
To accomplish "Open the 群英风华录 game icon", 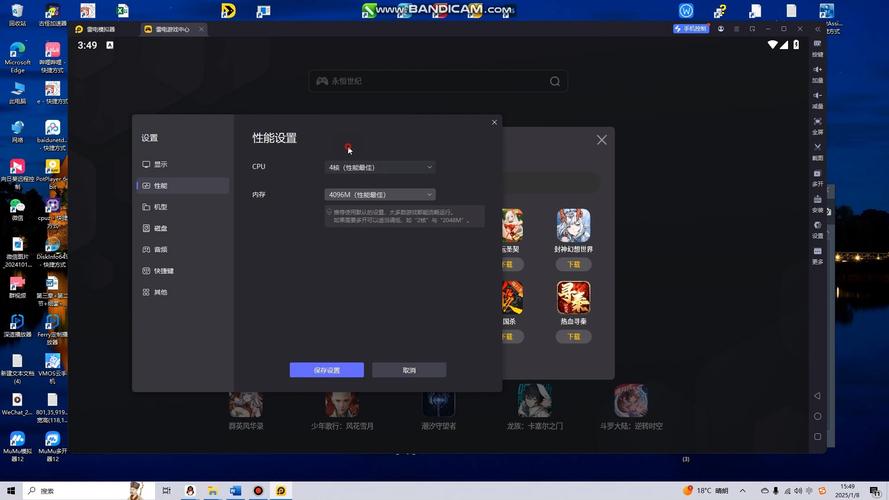I will point(245,403).
